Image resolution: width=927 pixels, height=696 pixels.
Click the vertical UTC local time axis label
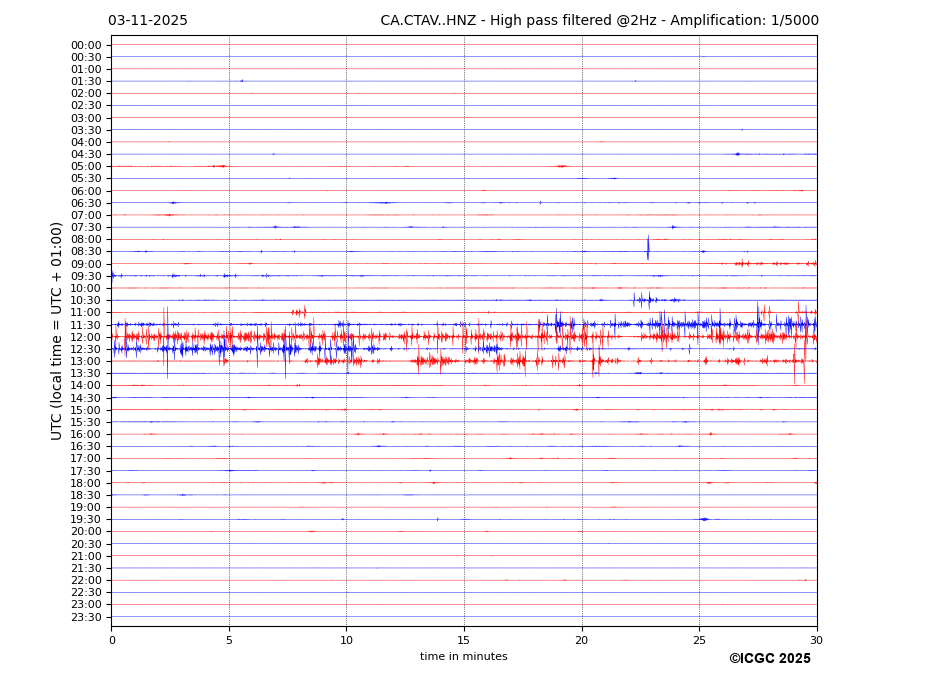pos(57,330)
